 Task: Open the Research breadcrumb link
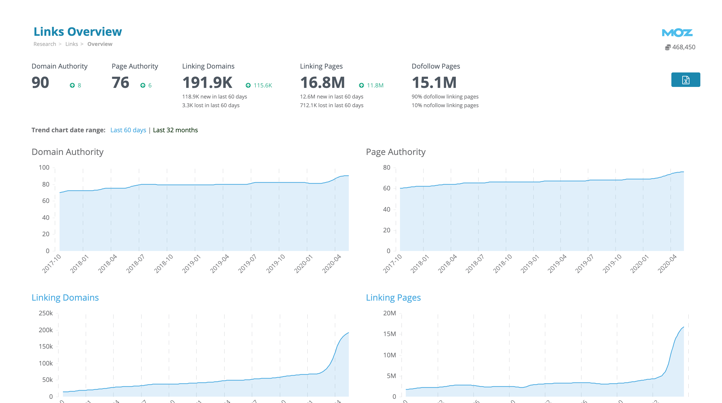tap(45, 44)
